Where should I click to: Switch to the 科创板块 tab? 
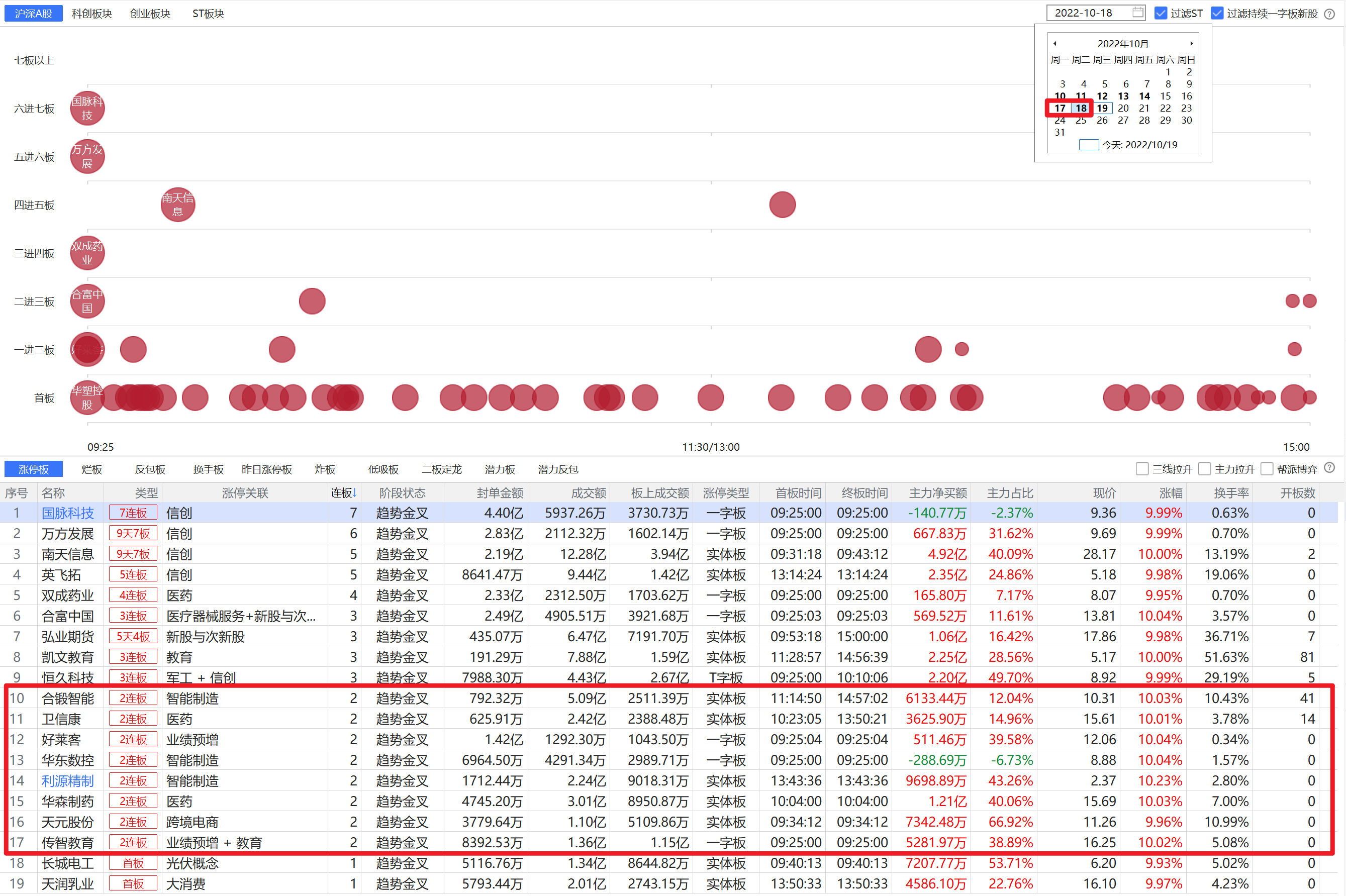[x=91, y=13]
